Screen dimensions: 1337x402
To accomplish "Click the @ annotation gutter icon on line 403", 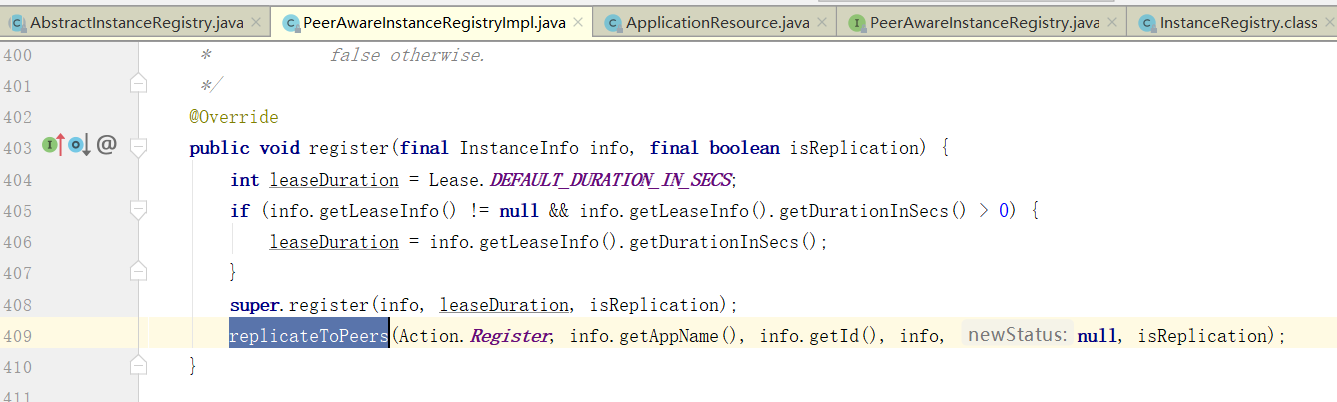I will tap(107, 146).
